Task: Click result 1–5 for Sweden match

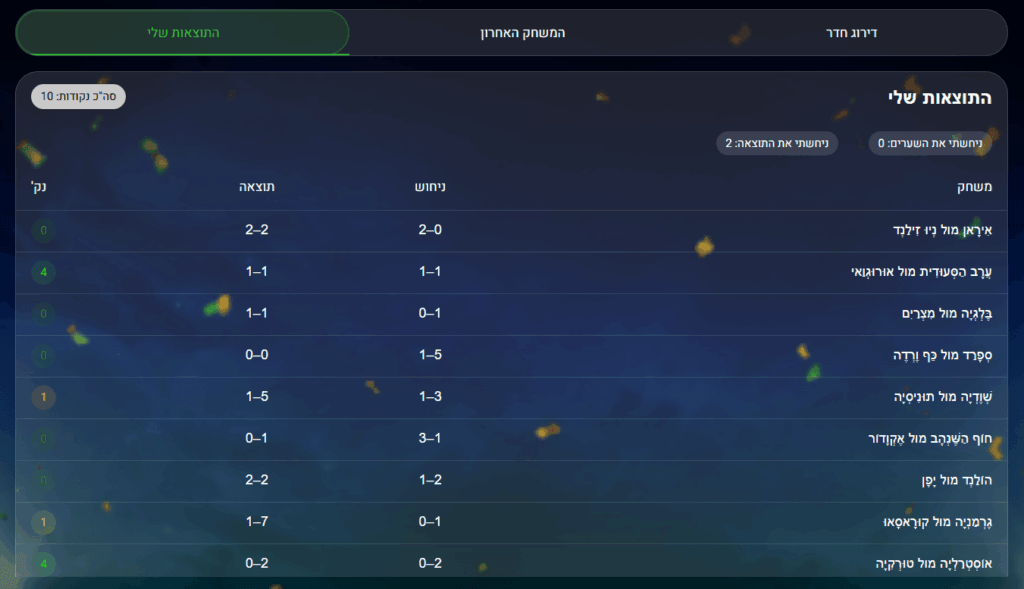Action: coord(257,397)
